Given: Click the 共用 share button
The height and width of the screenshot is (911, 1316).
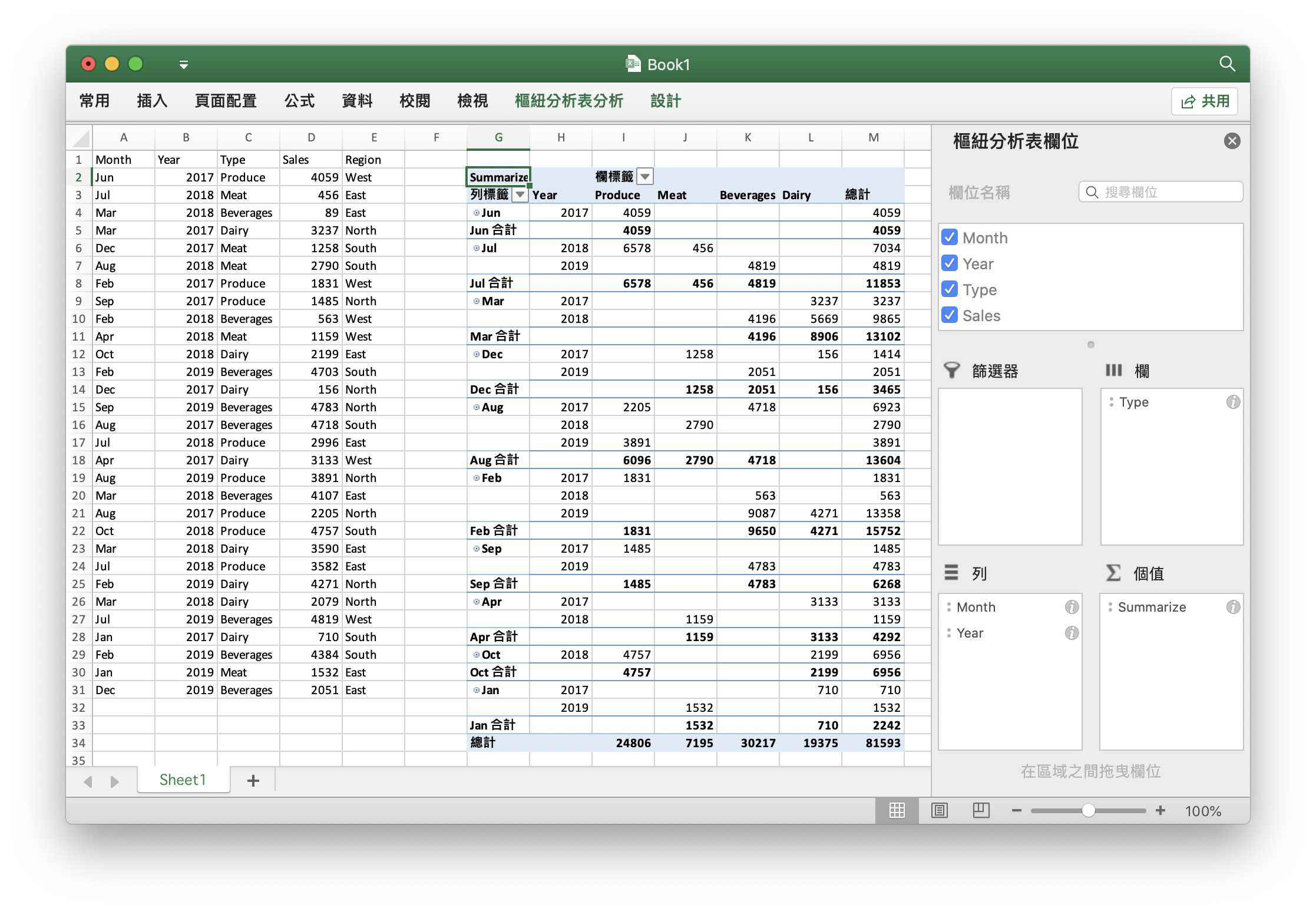Looking at the screenshot, I should point(1205,101).
